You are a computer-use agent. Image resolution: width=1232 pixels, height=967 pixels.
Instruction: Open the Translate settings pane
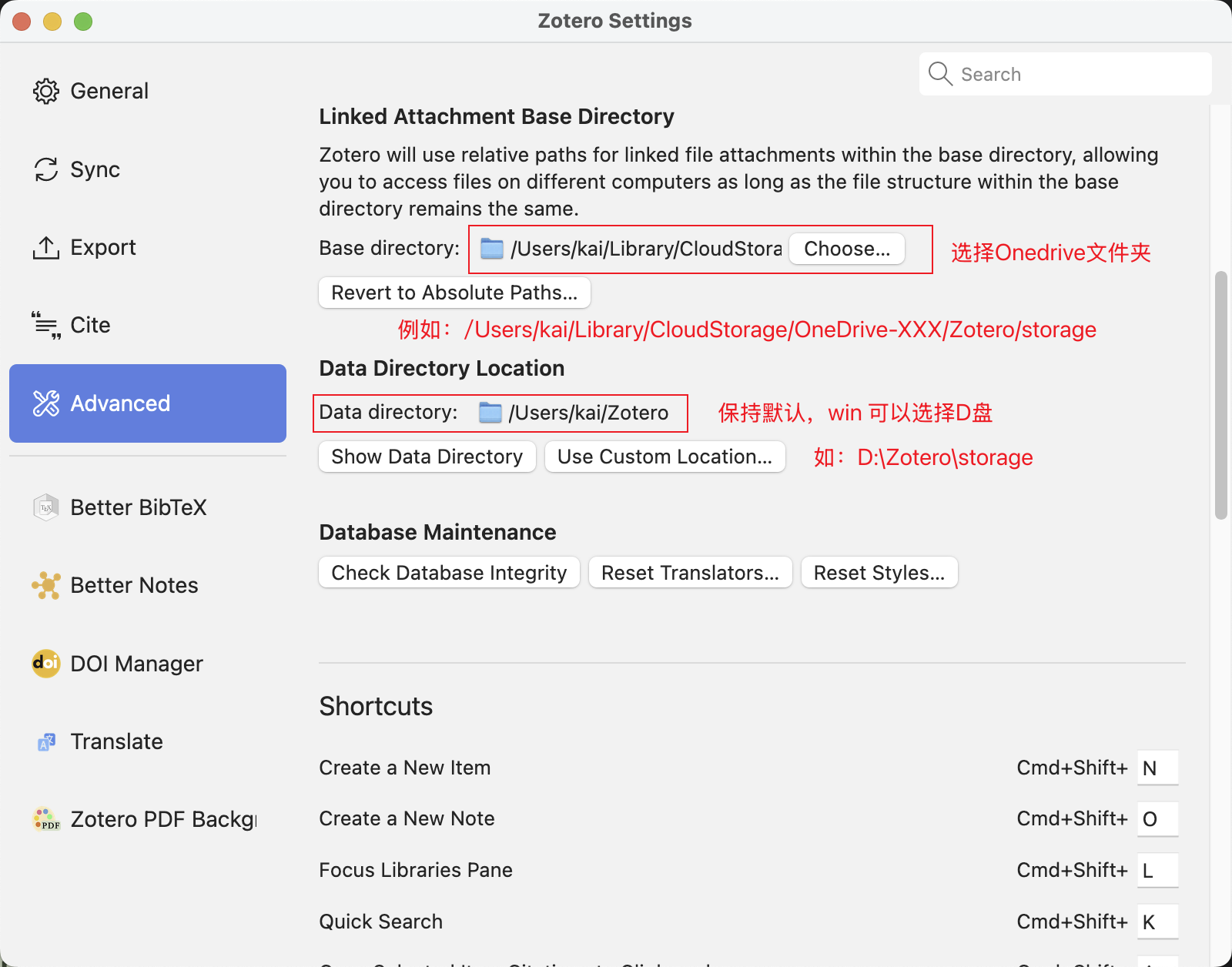148,741
